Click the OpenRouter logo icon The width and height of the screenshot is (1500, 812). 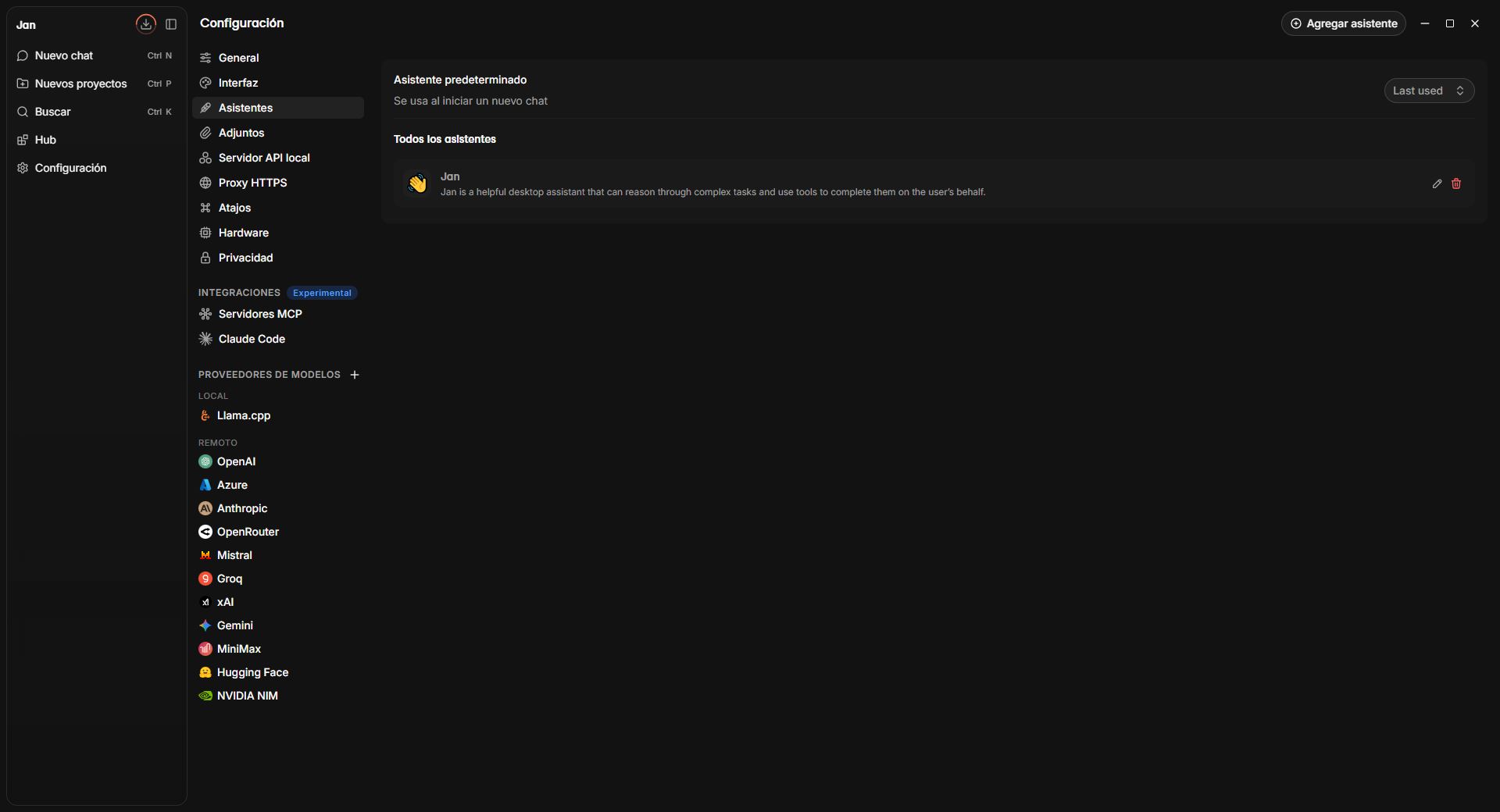pos(205,532)
